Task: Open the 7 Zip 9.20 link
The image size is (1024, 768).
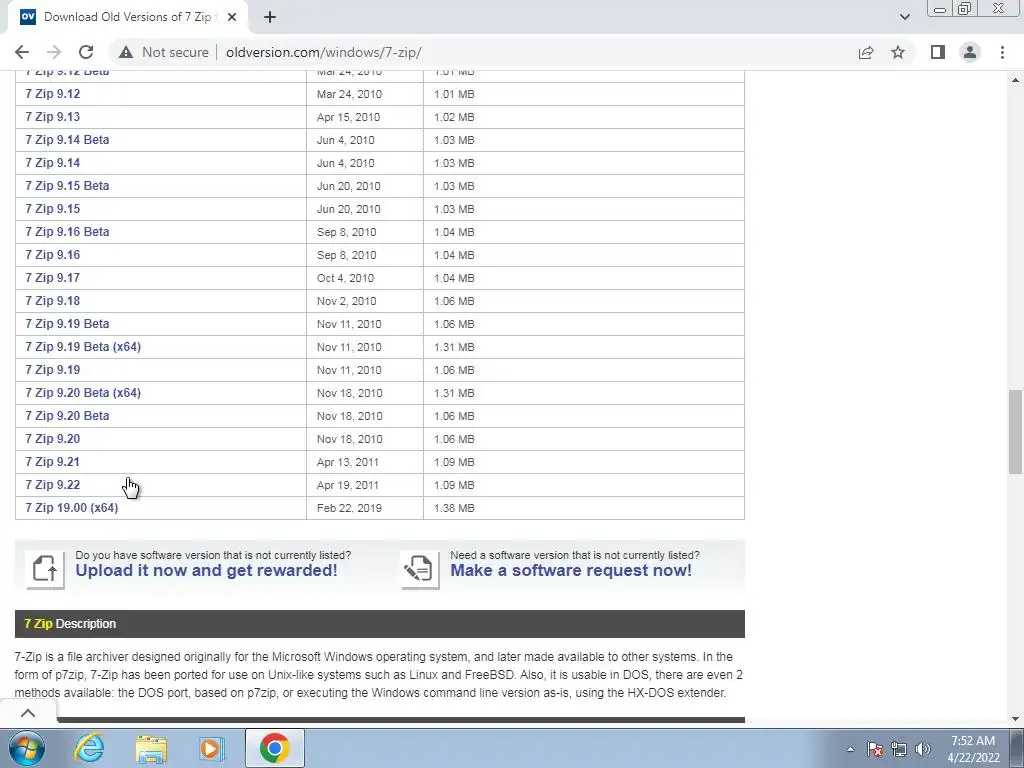Action: [53, 439]
